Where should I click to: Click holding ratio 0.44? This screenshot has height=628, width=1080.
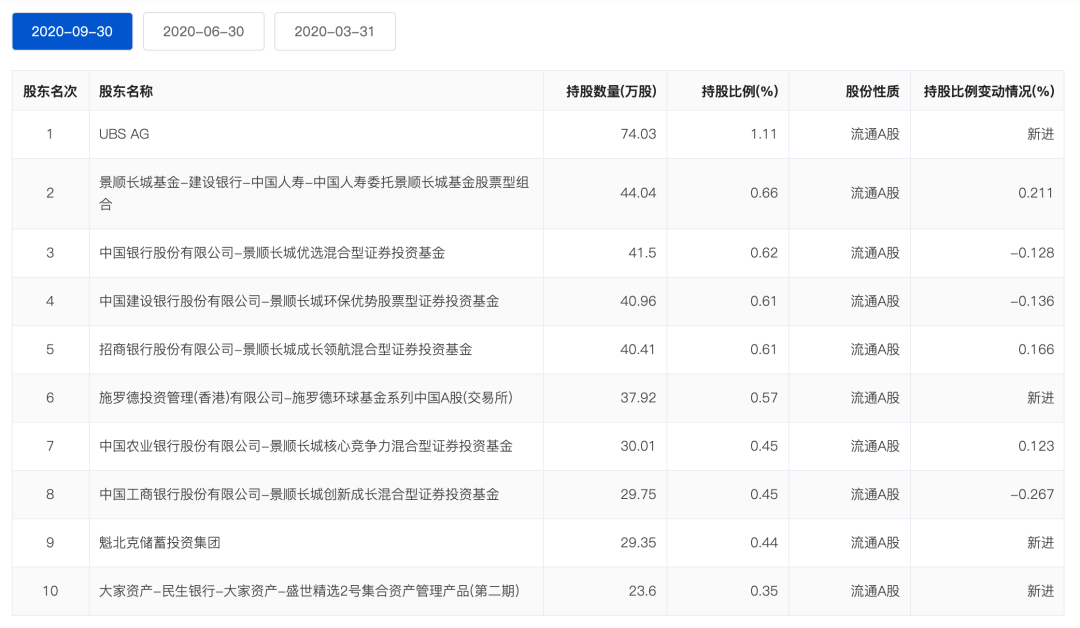coord(764,543)
